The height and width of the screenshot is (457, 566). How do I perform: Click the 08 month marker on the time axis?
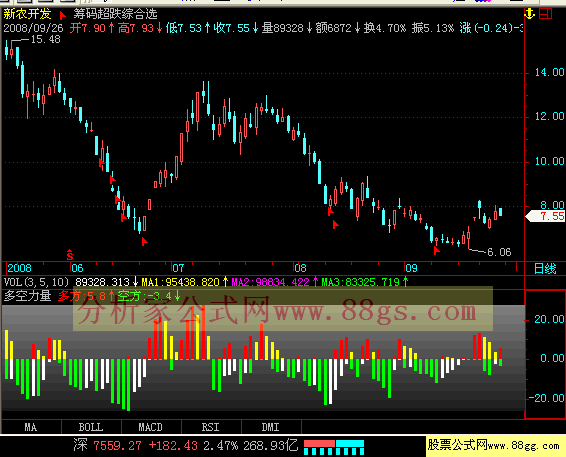[300, 268]
